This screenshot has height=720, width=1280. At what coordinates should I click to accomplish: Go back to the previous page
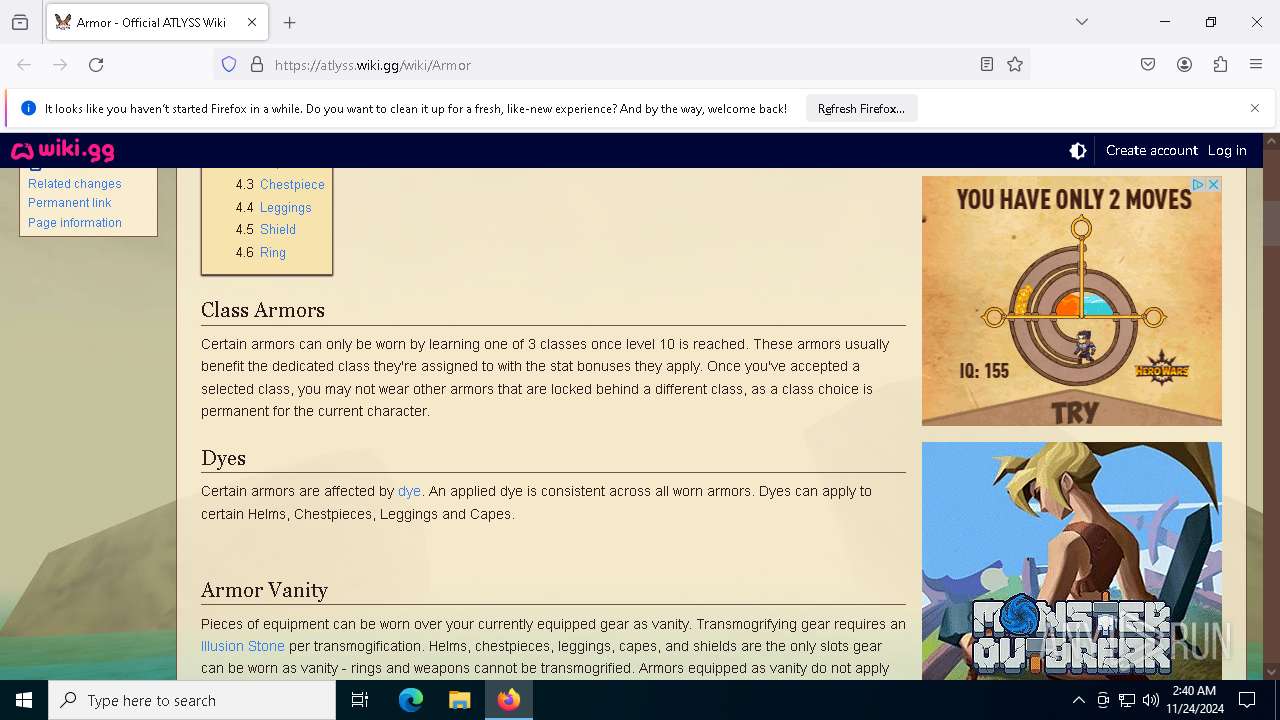24,65
